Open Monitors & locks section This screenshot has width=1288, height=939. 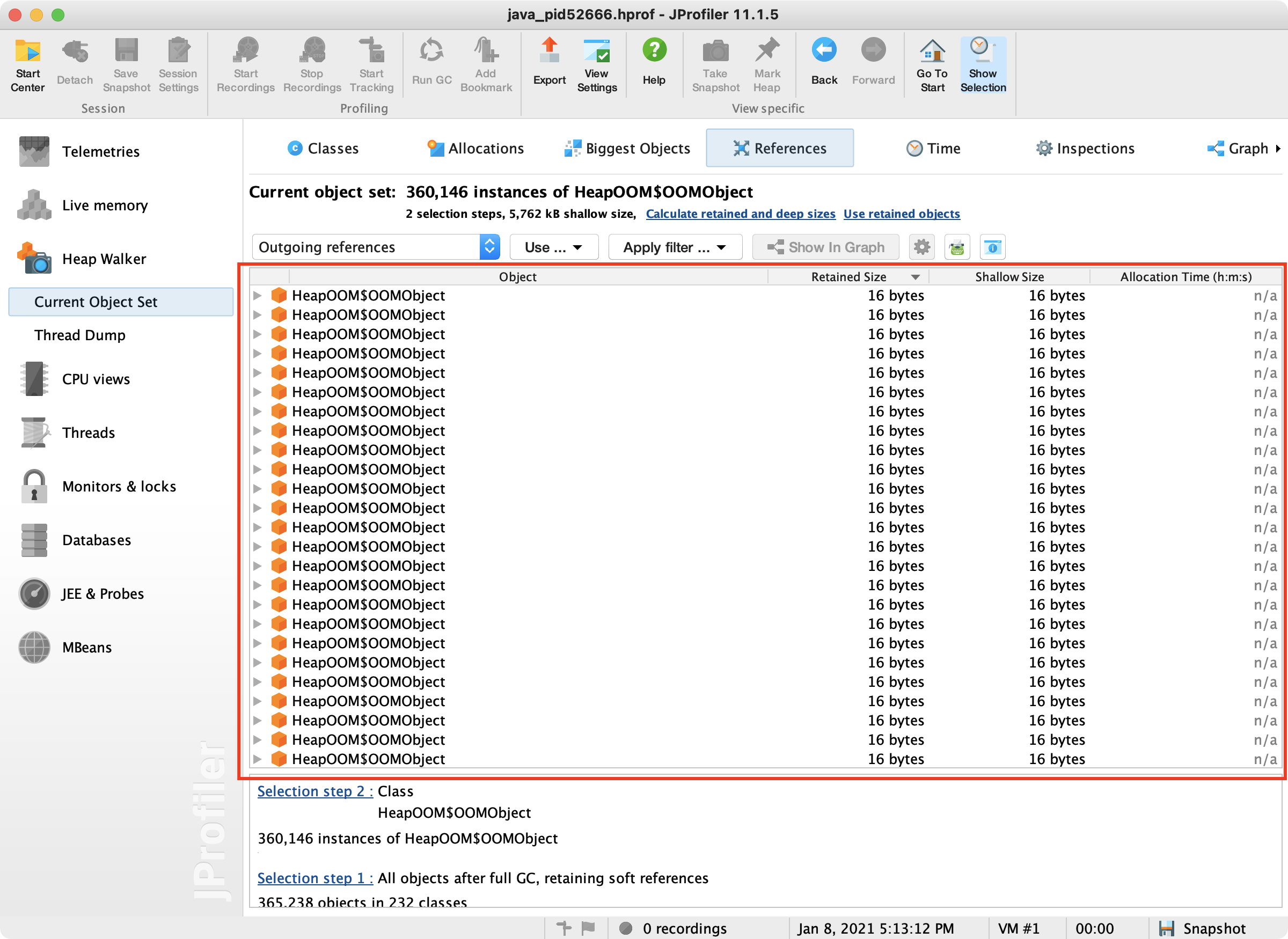point(98,487)
